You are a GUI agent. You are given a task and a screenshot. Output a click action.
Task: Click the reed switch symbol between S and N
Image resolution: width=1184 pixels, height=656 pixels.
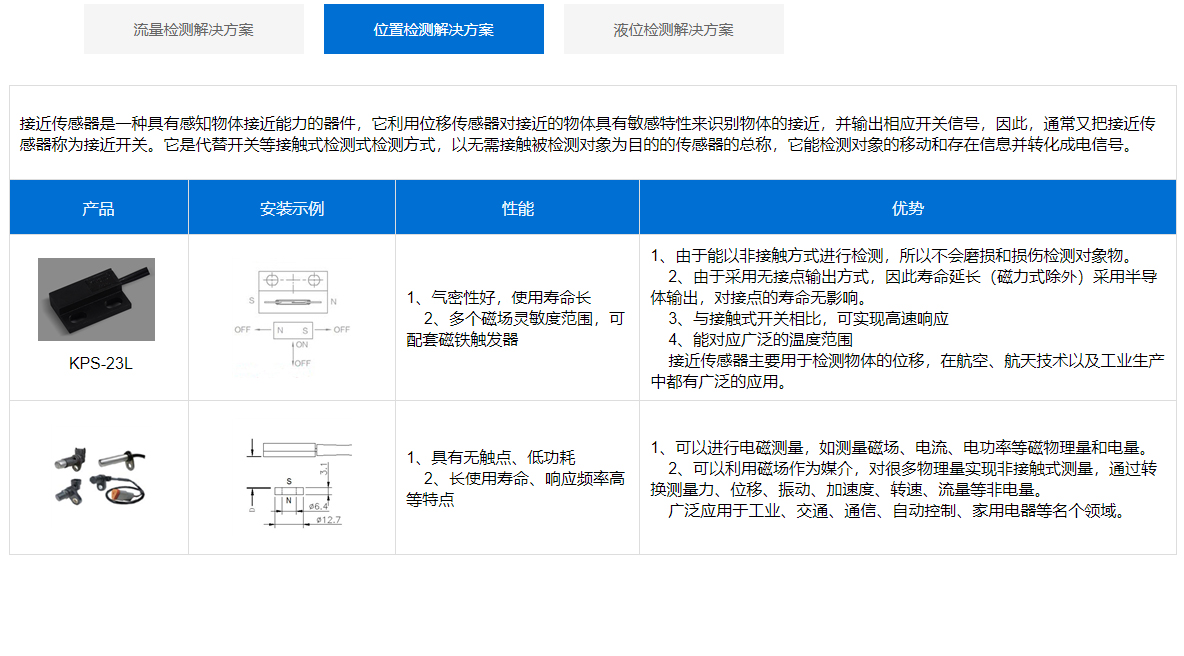pyautogui.click(x=291, y=300)
